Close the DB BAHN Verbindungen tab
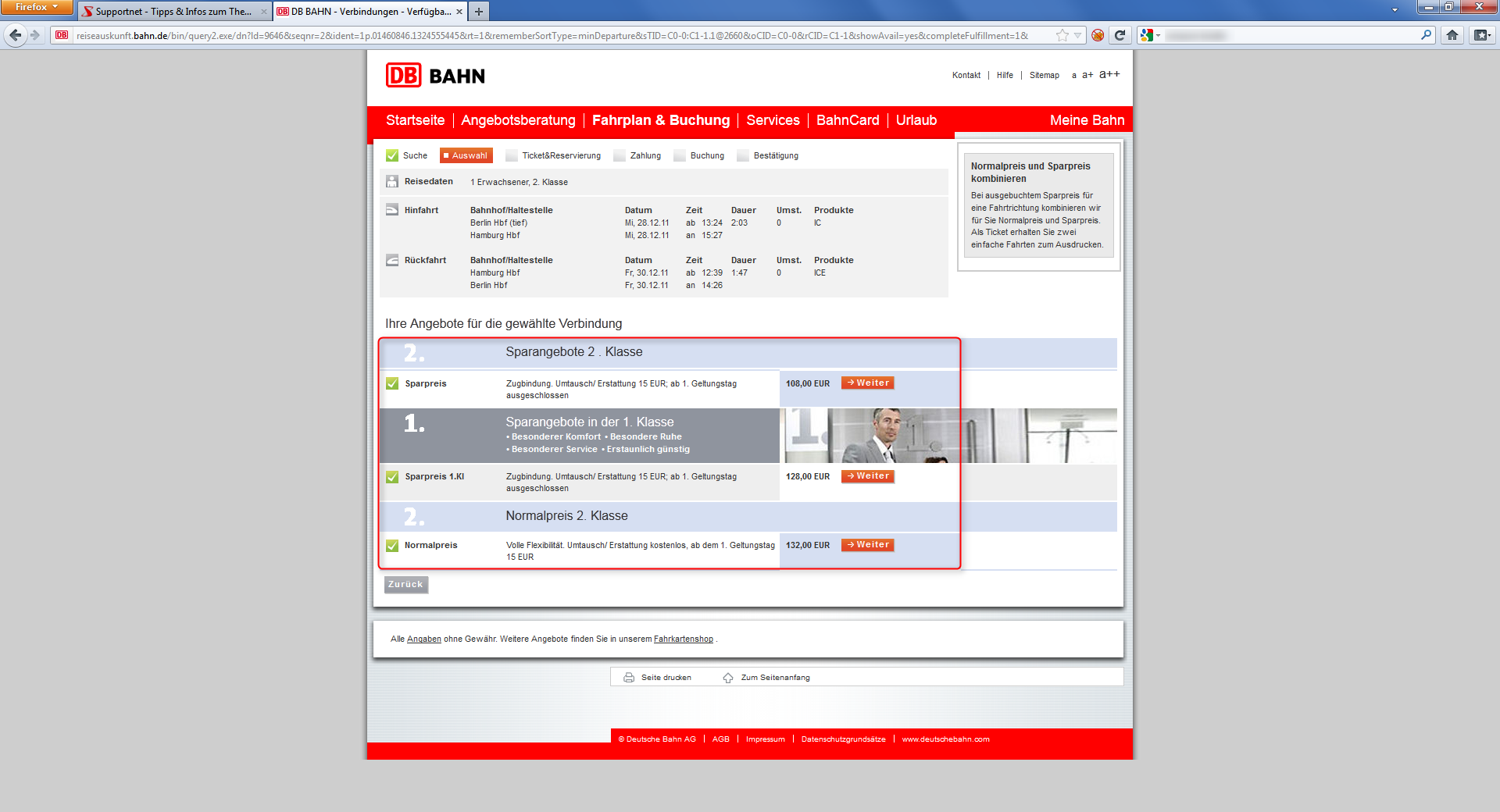The width and height of the screenshot is (1500, 812). pyautogui.click(x=459, y=12)
